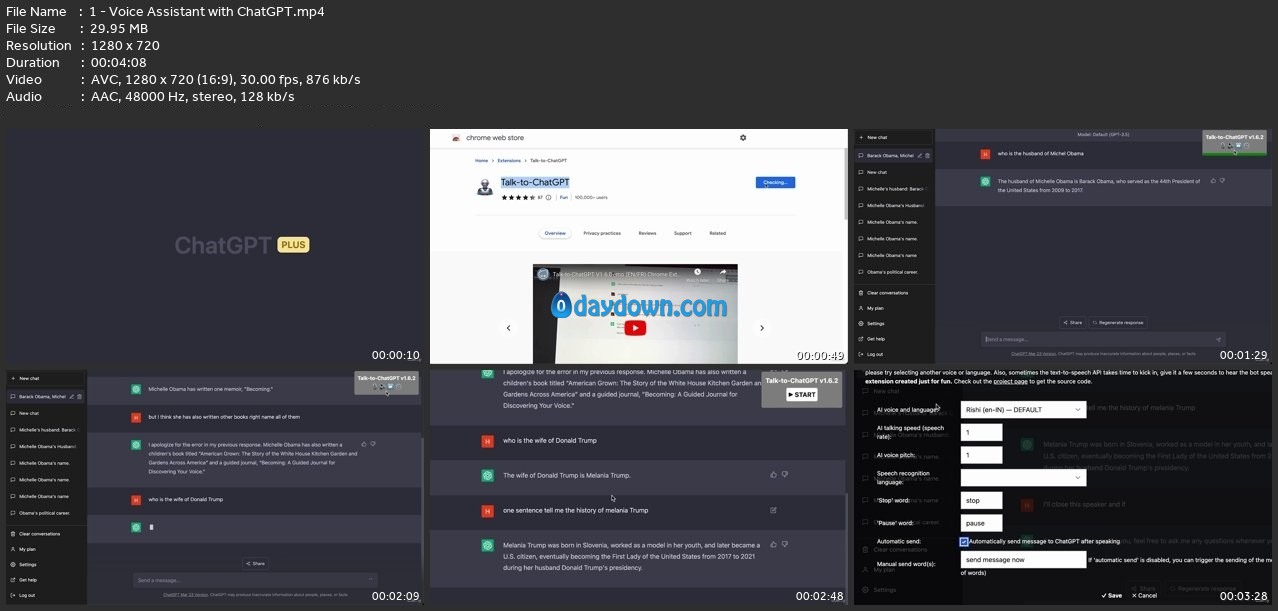Click Share button in the 01:29 frame
Image resolution: width=1278 pixels, height=611 pixels.
tap(1073, 323)
